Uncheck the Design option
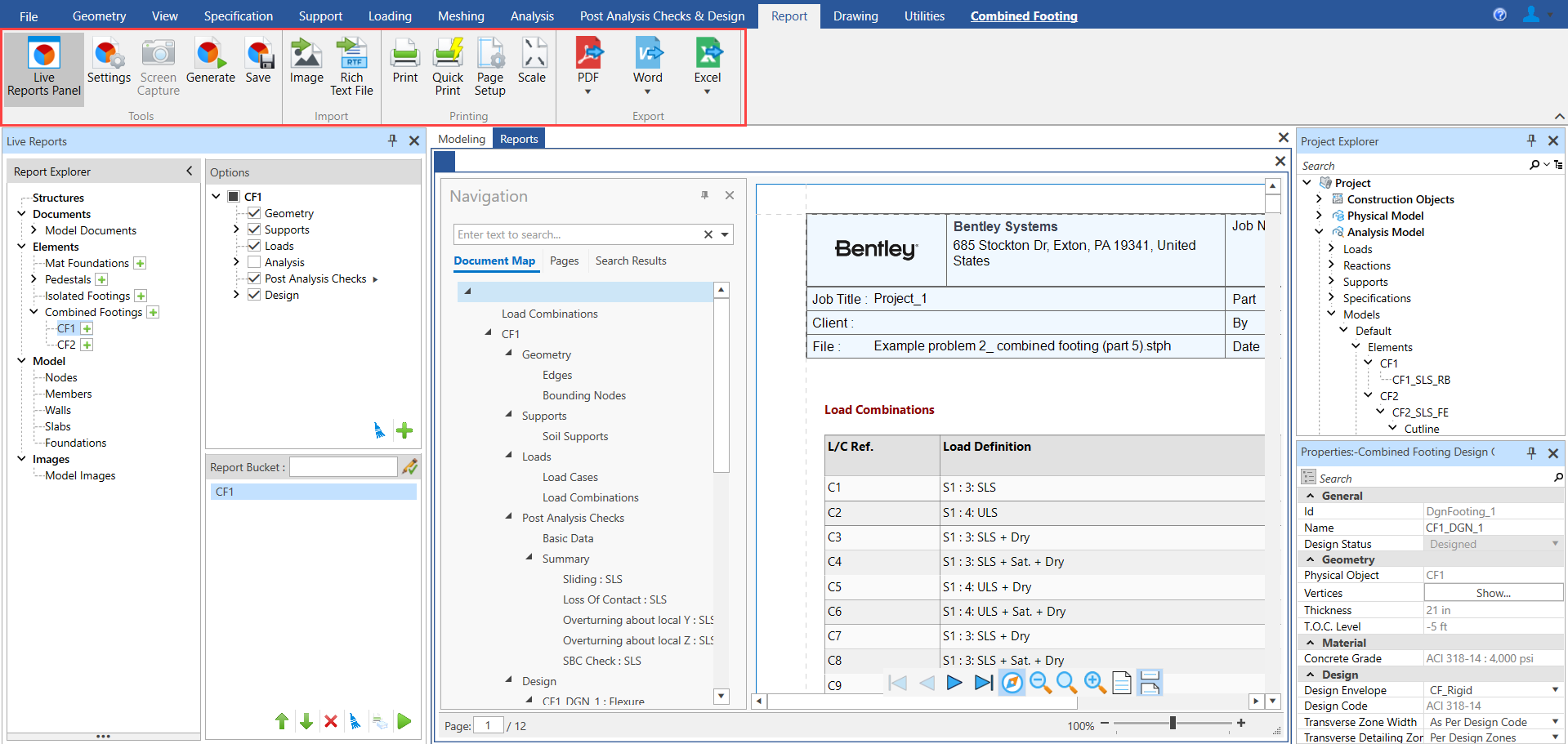 coord(254,295)
